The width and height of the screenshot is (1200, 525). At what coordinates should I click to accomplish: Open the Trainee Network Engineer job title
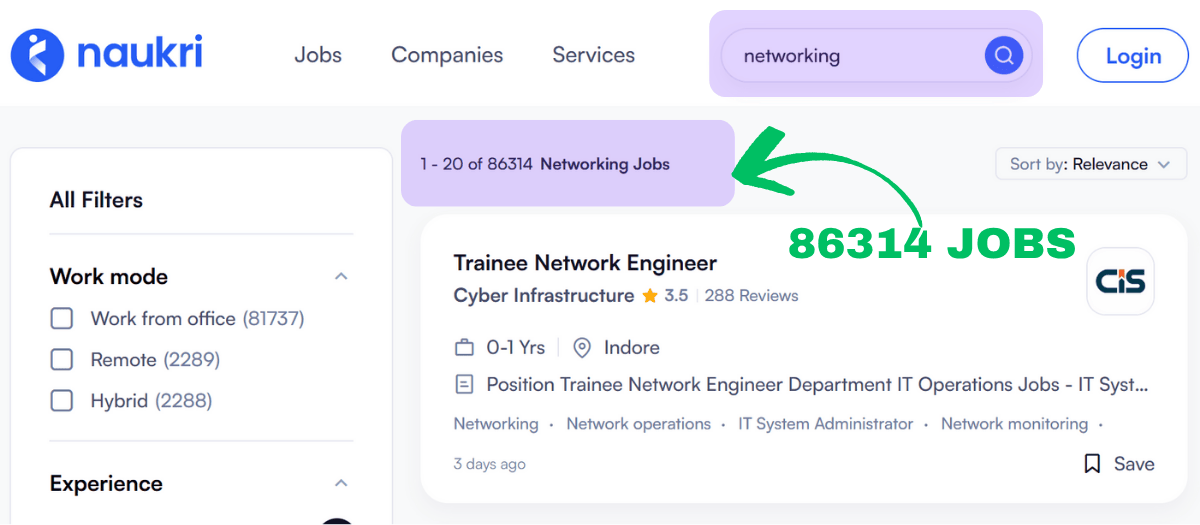[585, 263]
